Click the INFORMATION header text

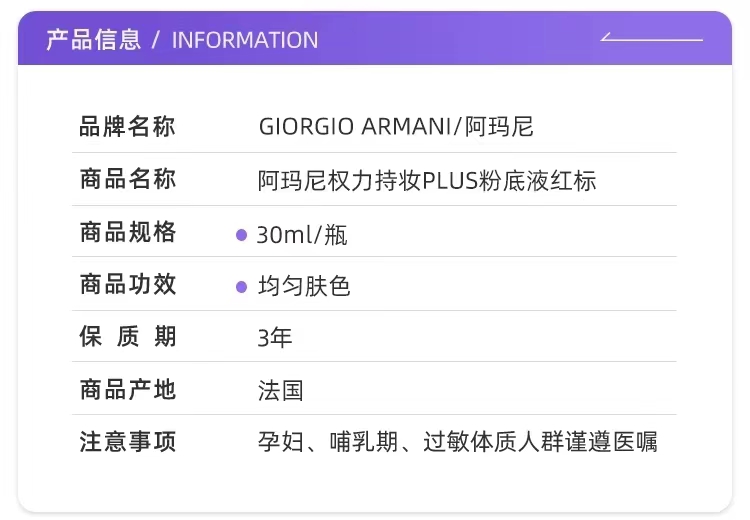click(245, 40)
